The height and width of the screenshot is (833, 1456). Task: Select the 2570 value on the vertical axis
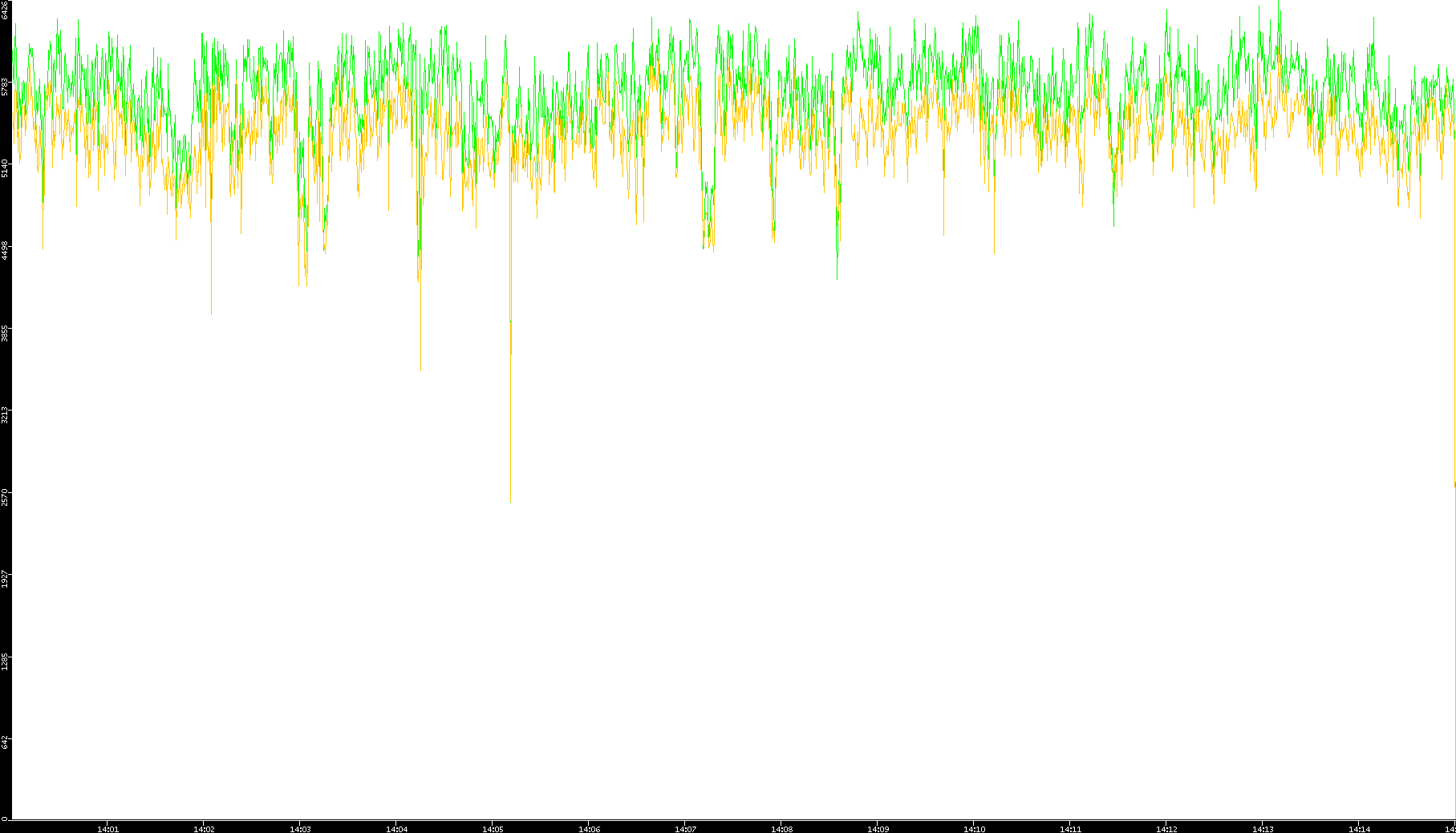coord(6,497)
